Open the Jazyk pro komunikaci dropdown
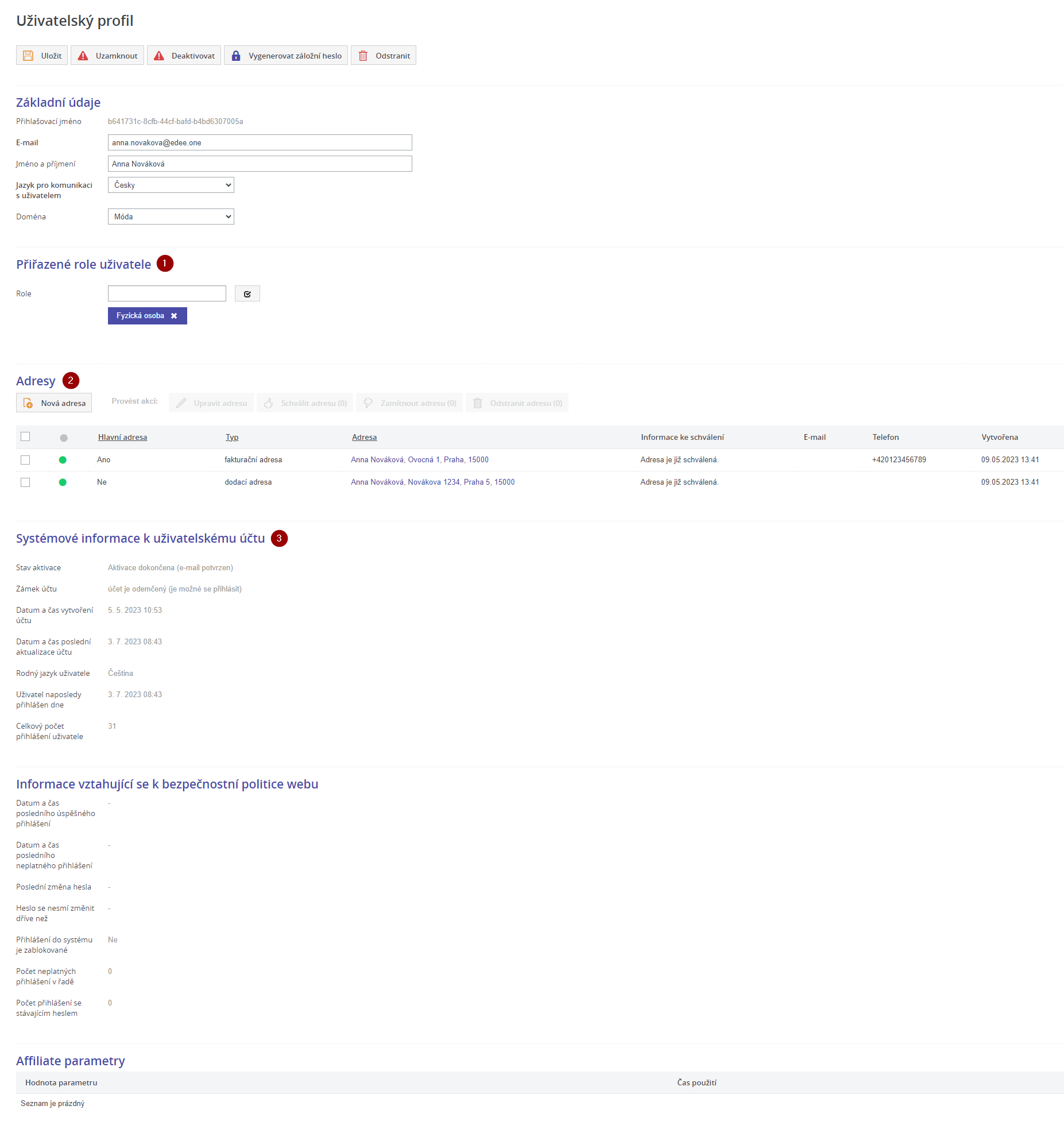The width and height of the screenshot is (1064, 1129). coord(171,185)
